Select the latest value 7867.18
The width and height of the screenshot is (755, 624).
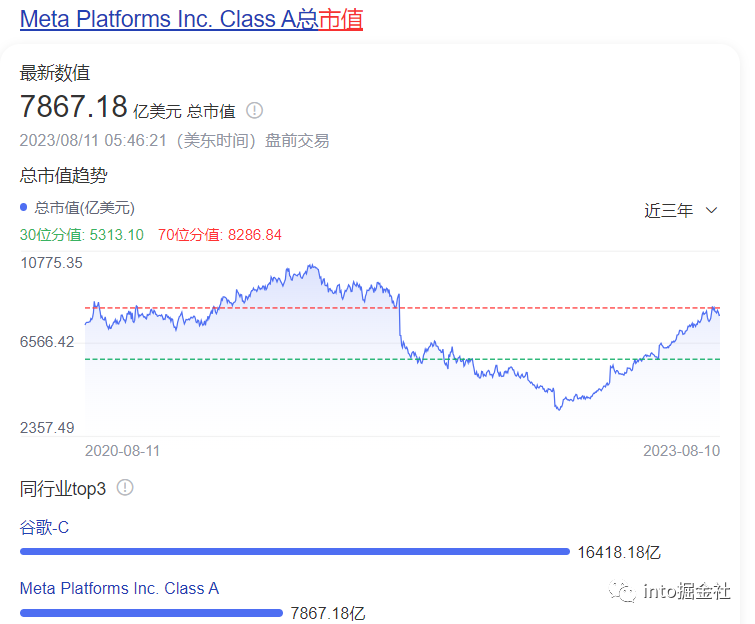click(x=74, y=106)
